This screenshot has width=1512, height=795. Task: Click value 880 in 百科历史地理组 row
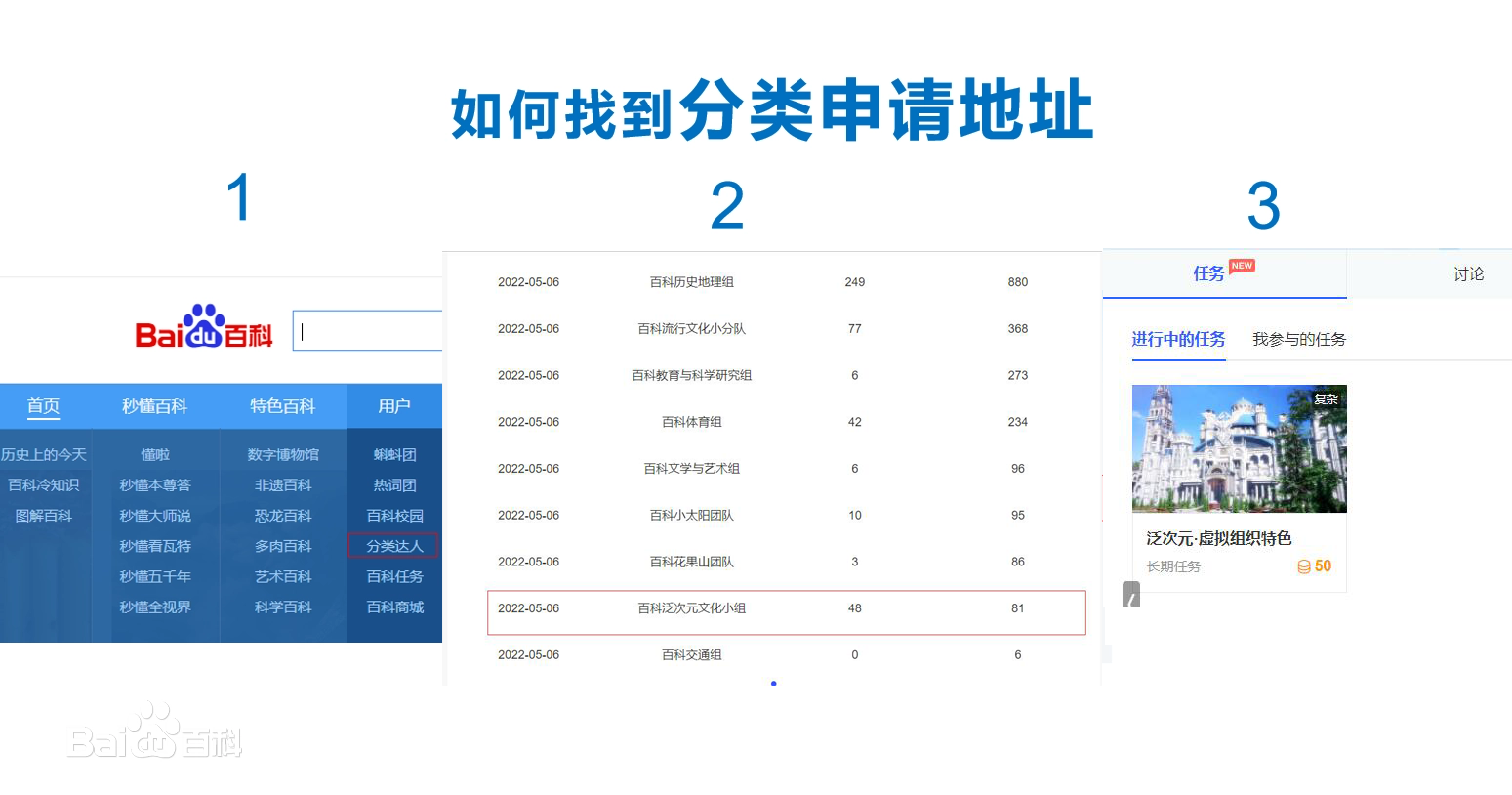point(1018,282)
